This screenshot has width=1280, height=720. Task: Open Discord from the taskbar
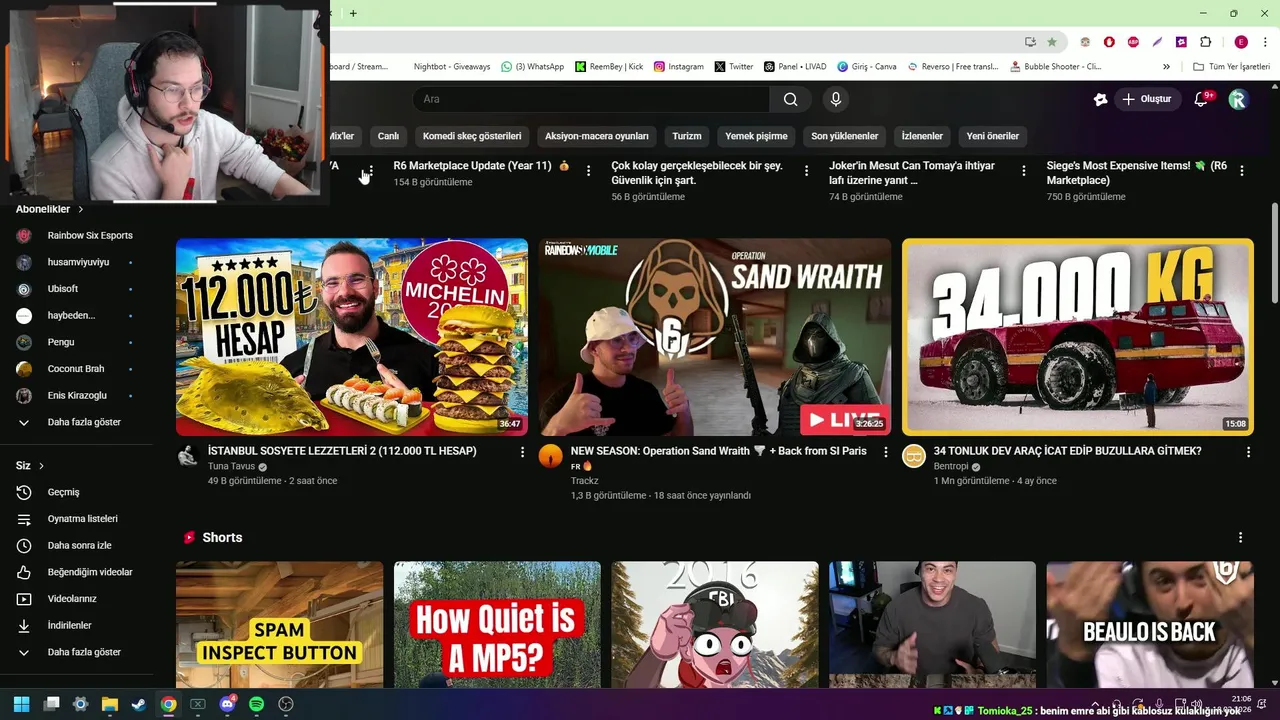coord(227,704)
